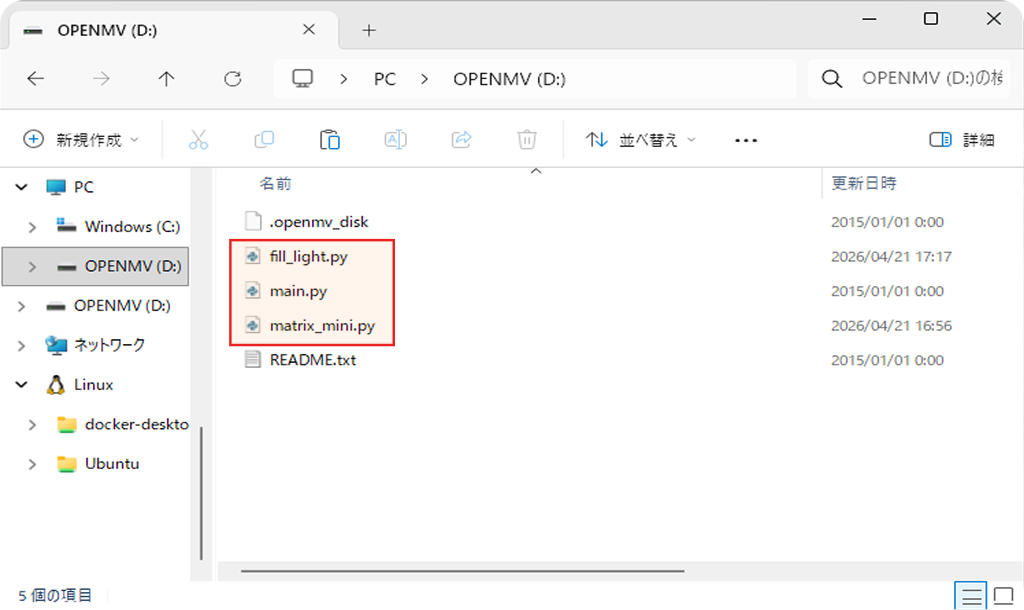Click the Cut scissors icon

click(199, 140)
